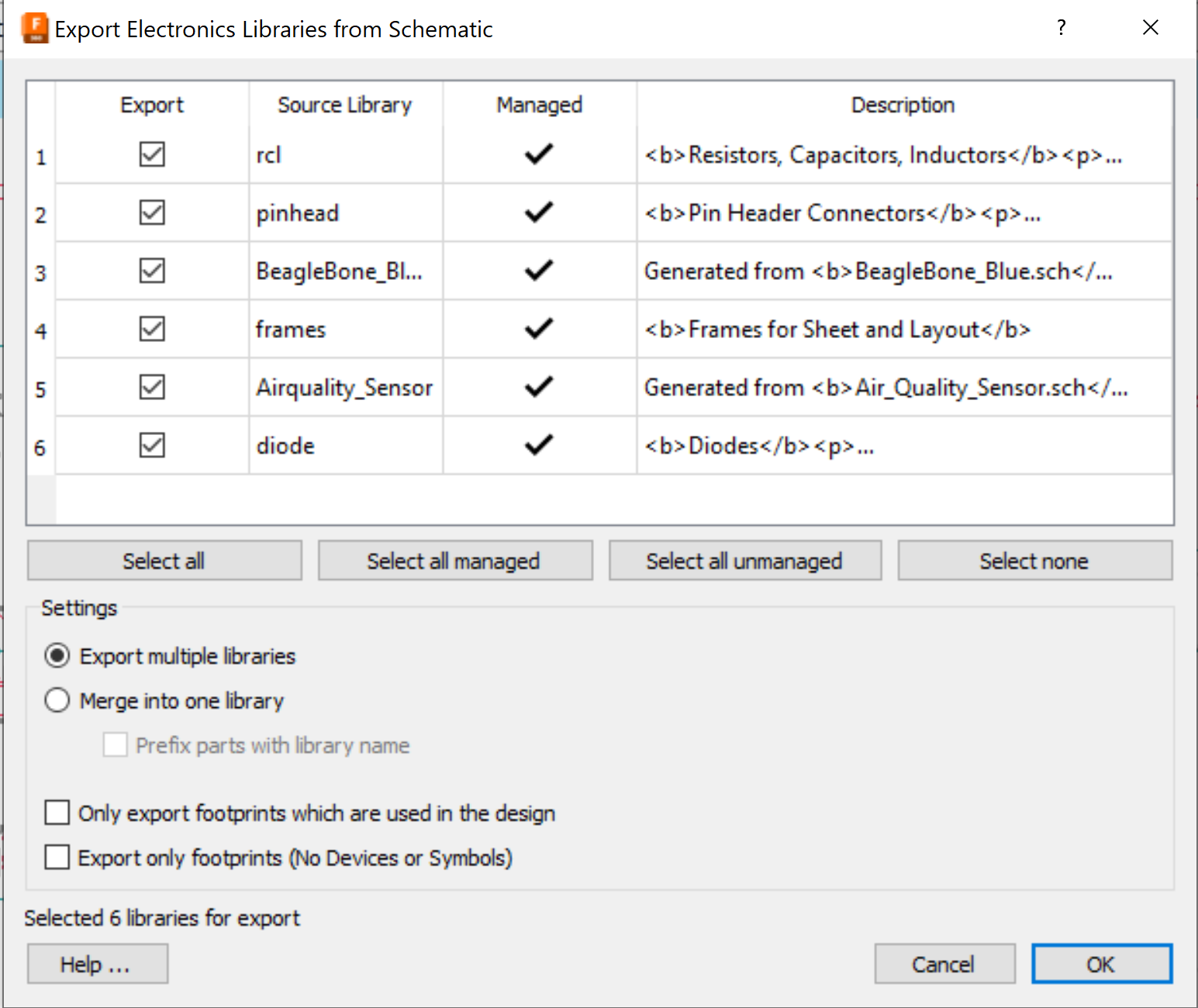Select the Export multiple libraries option
The image size is (1198, 1008).
(x=57, y=655)
